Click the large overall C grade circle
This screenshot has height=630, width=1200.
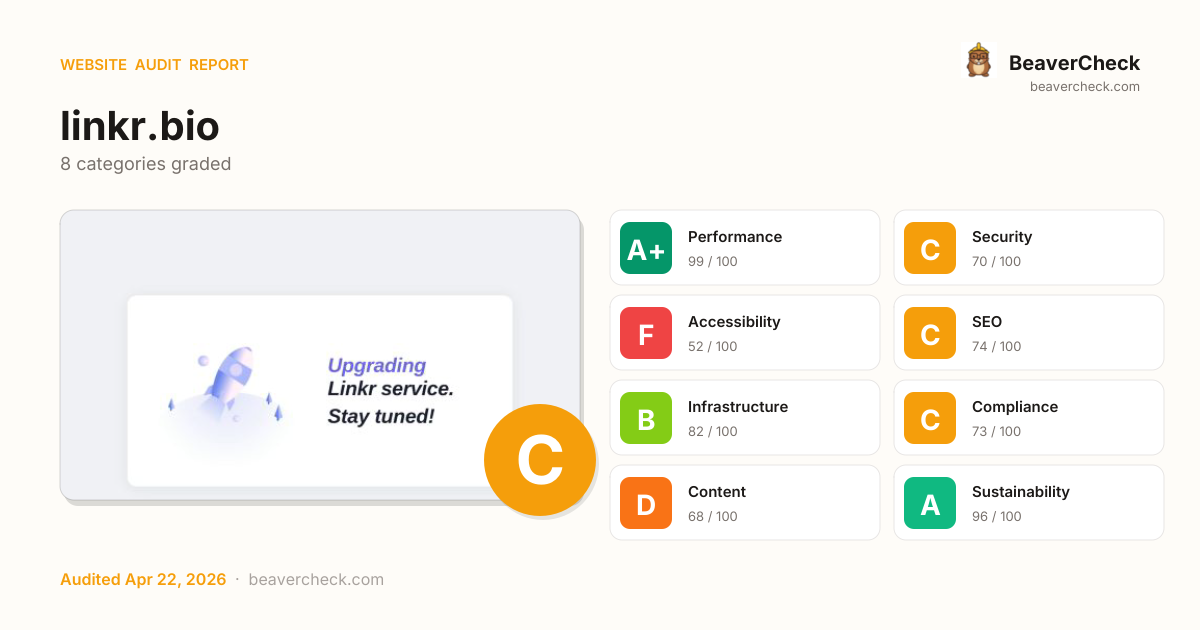540,460
